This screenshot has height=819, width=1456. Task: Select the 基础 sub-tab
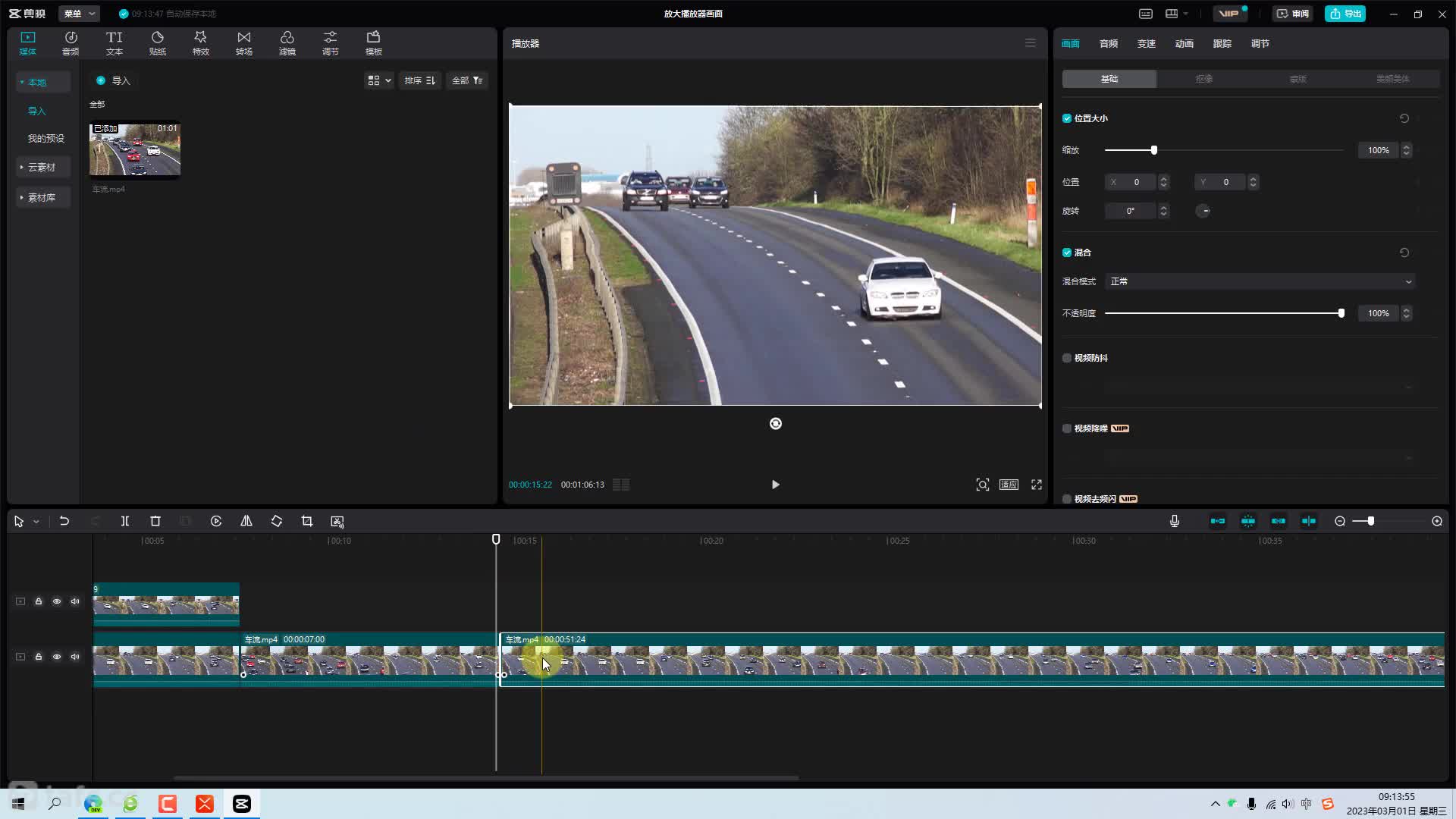tap(1109, 79)
